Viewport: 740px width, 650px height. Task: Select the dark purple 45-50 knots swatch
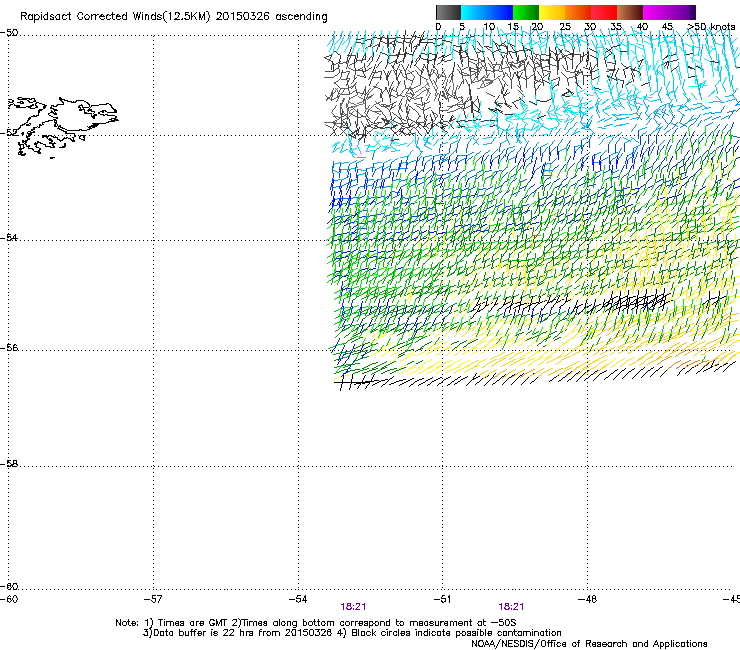[682, 12]
